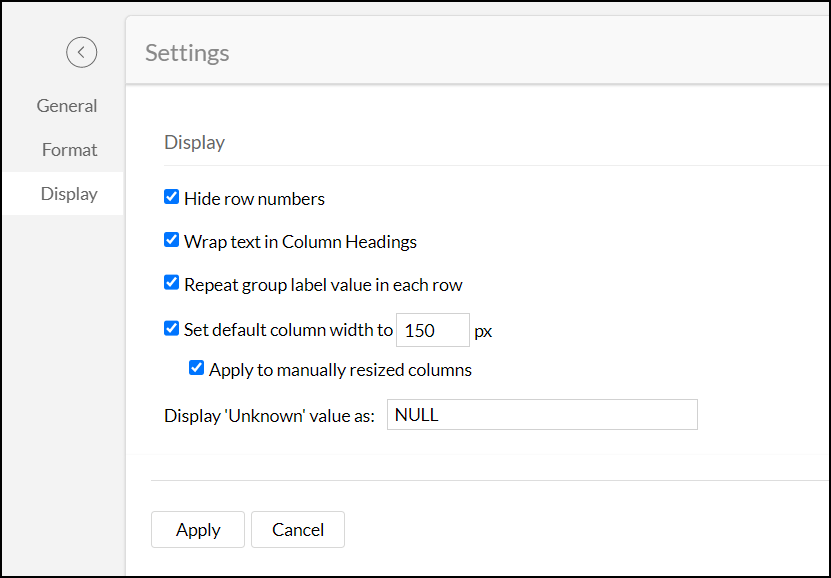Toggle Apply to manually resized columns
Screen dimensions: 831x578
pos(196,367)
